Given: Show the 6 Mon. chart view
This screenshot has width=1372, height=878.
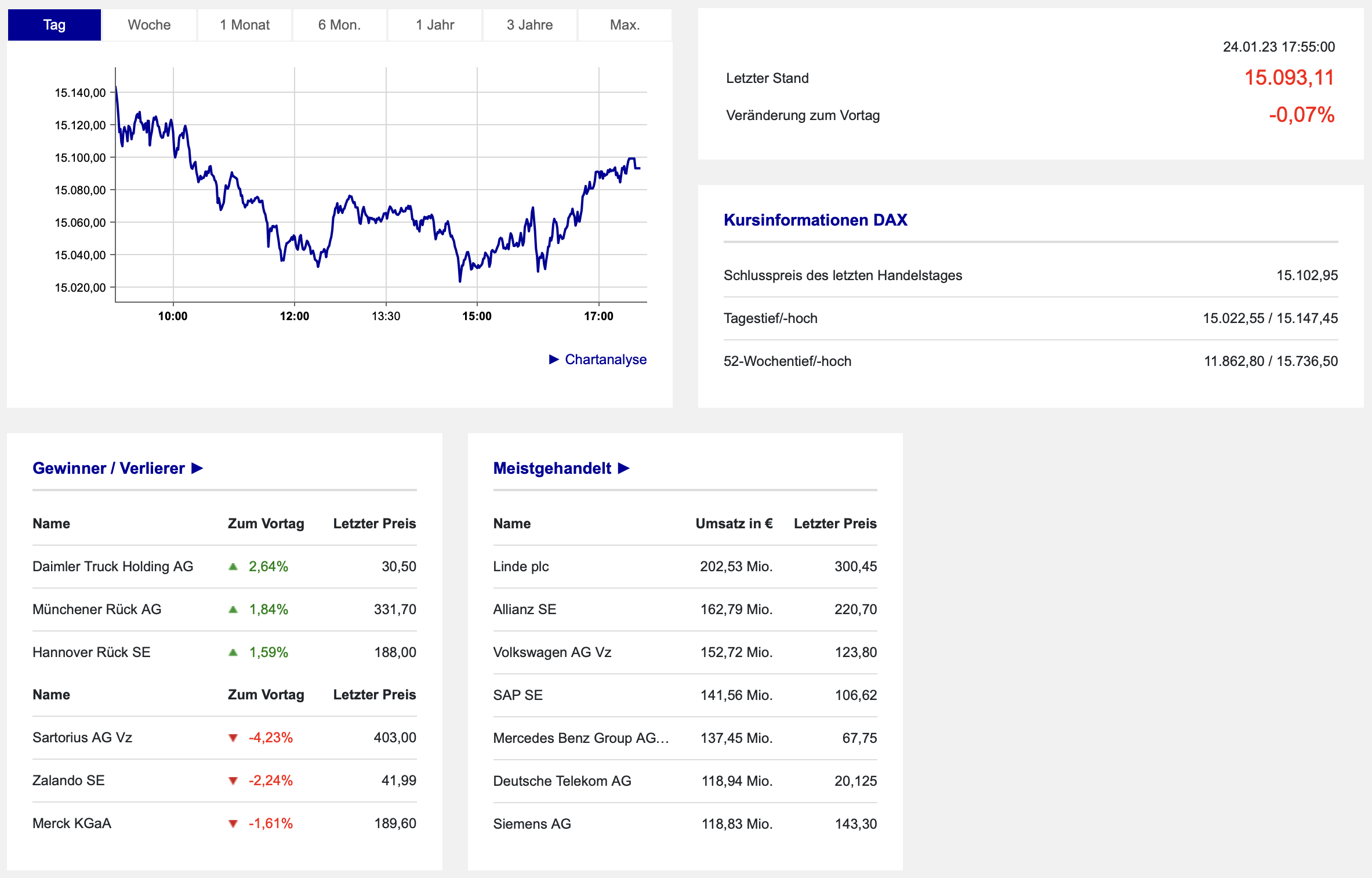Looking at the screenshot, I should (x=339, y=25).
